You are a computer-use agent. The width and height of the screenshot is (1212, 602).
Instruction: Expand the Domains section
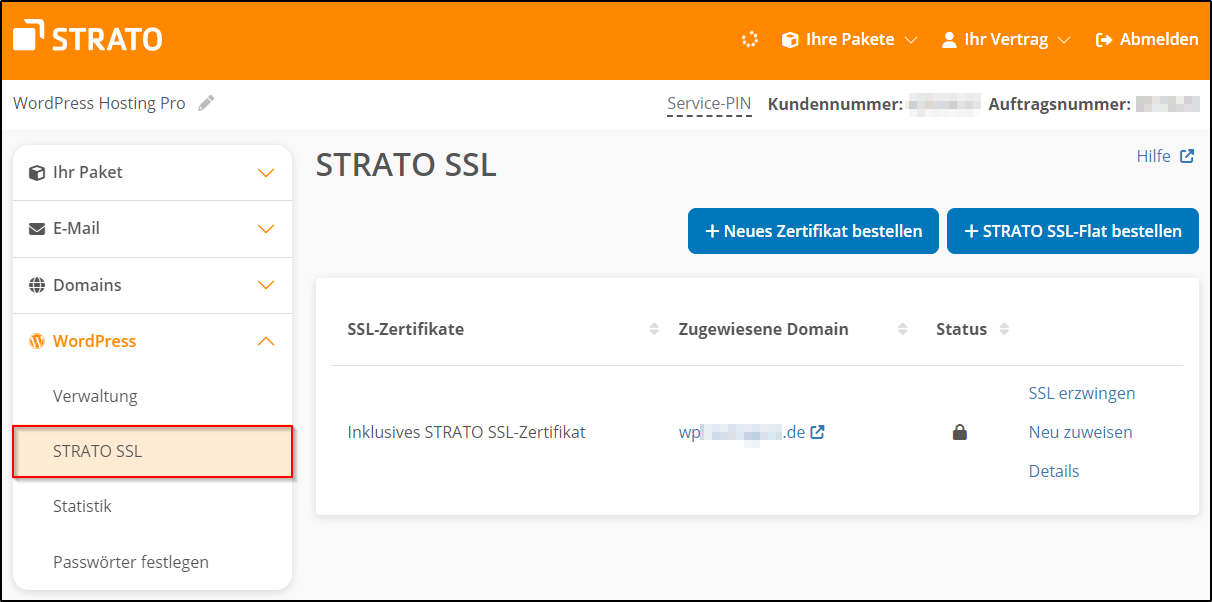(x=265, y=285)
